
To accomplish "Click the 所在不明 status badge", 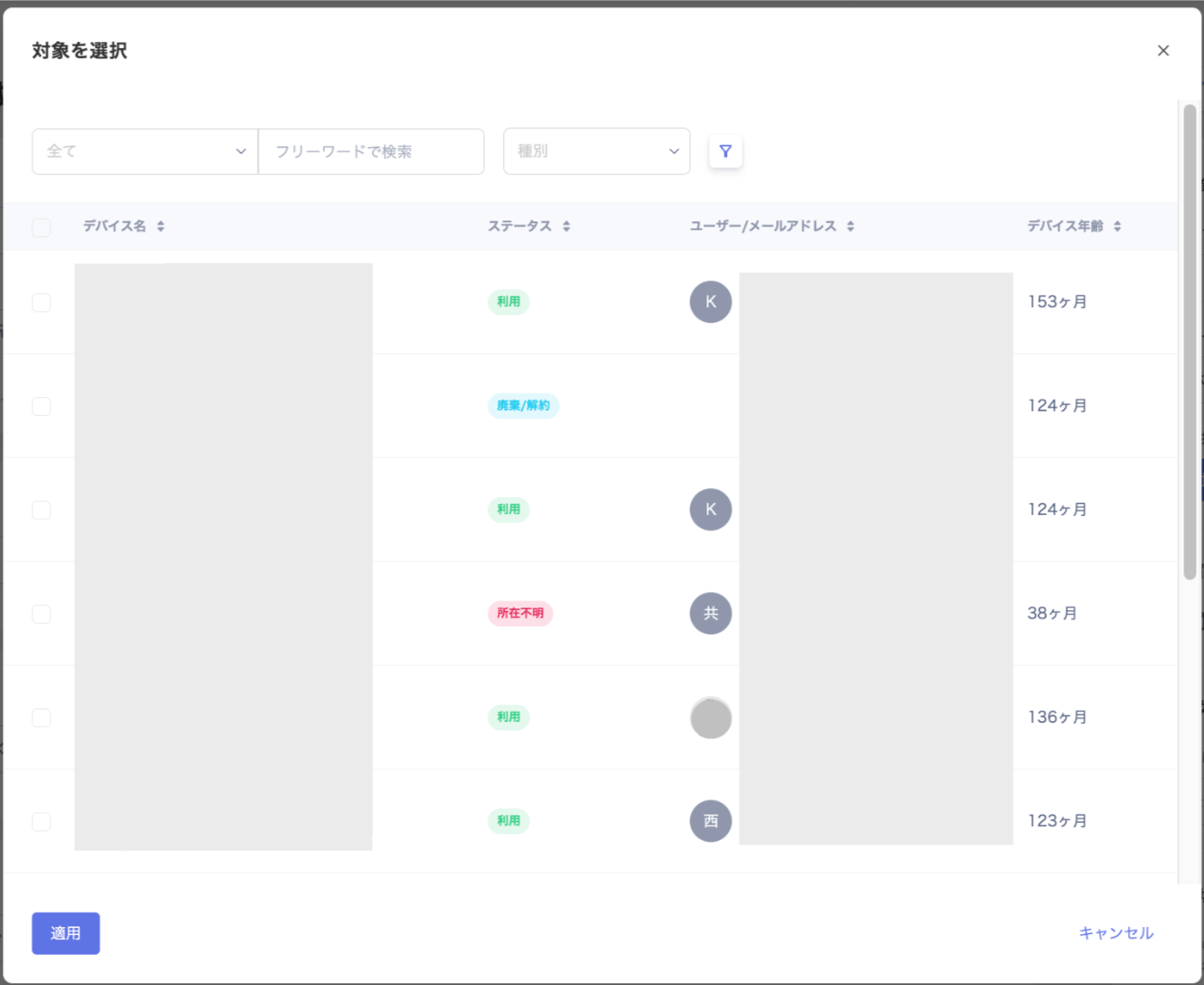I will tap(521, 613).
